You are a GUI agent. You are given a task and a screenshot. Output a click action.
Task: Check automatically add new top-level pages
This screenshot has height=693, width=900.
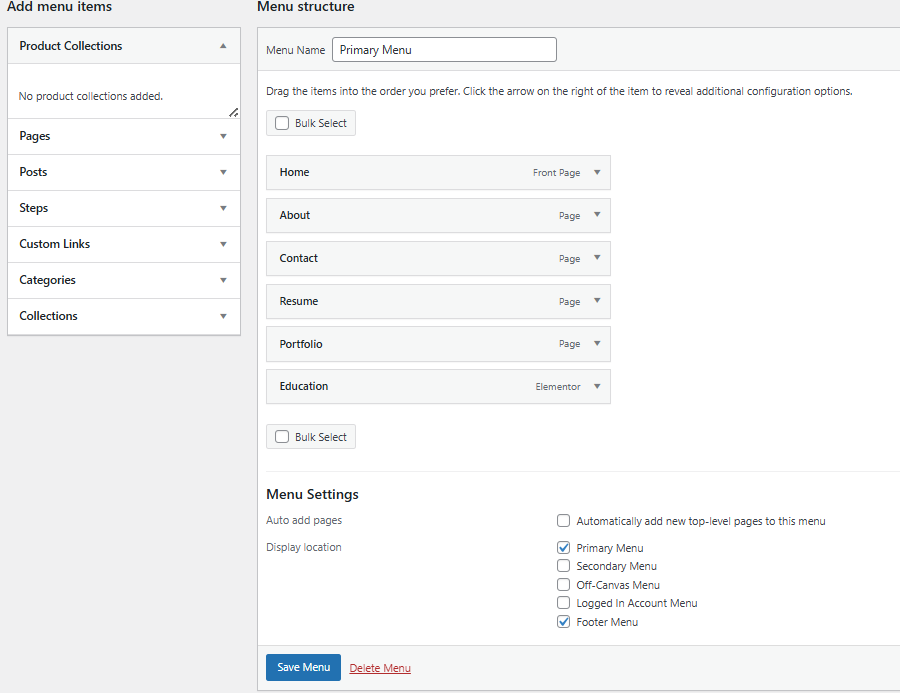pos(564,521)
